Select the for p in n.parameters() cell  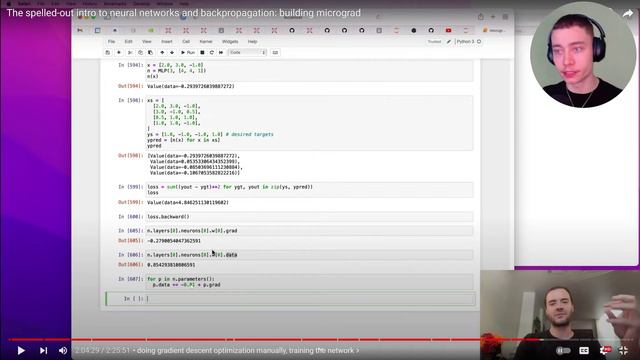pyautogui.click(x=309, y=282)
